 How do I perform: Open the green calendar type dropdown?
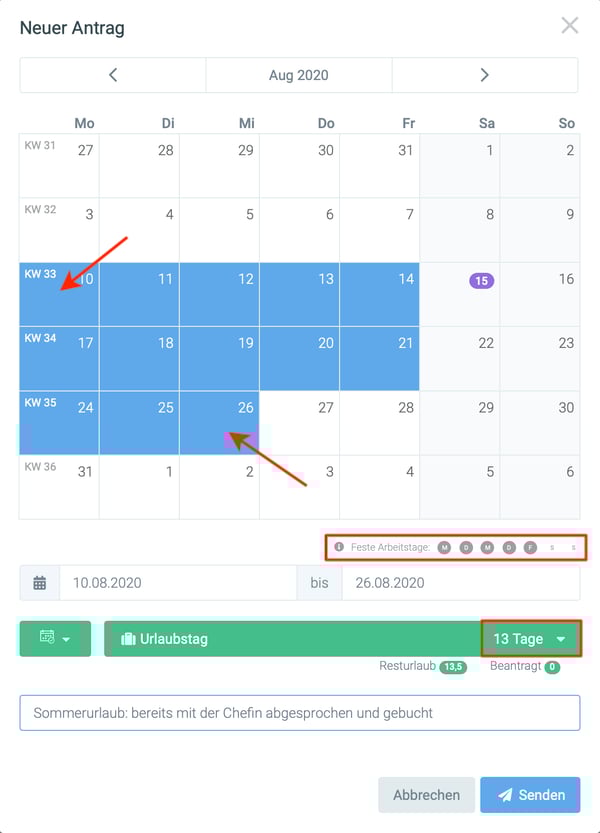55,639
